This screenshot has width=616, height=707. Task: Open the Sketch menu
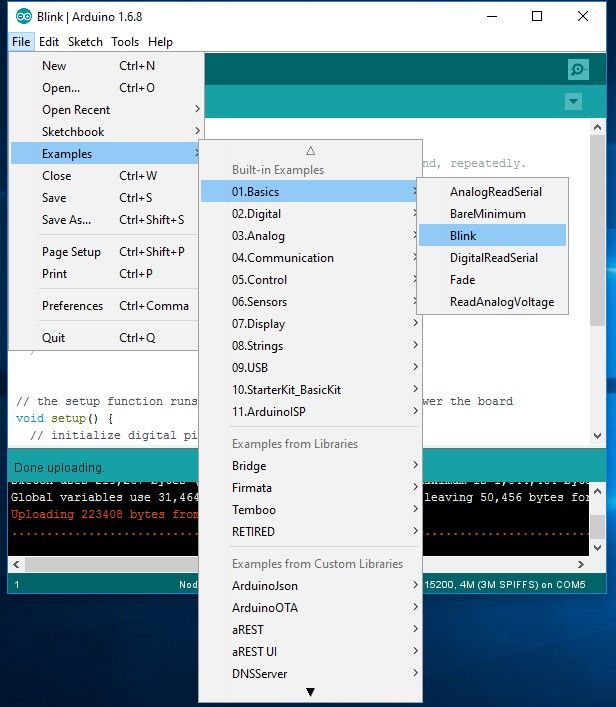[85, 42]
